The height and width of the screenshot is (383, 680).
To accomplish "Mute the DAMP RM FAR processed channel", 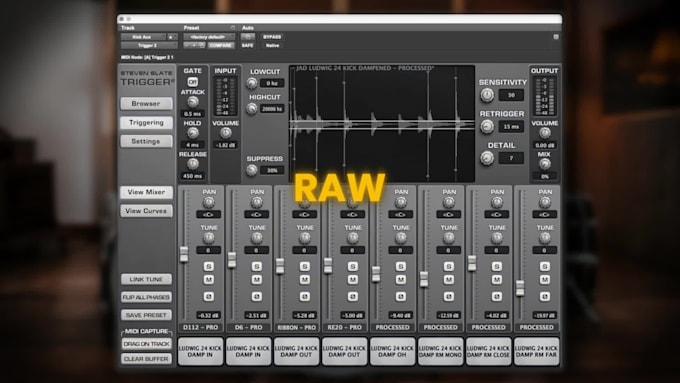I will click(x=545, y=280).
